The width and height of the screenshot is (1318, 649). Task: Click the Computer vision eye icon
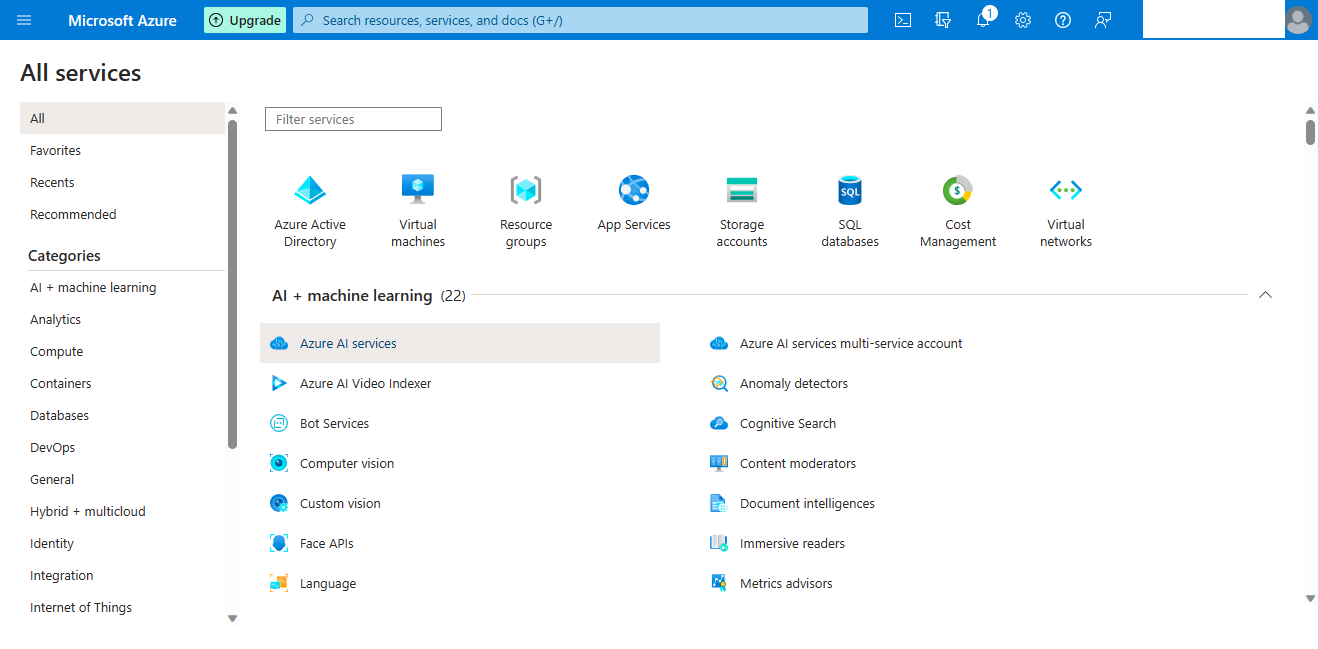click(x=279, y=463)
